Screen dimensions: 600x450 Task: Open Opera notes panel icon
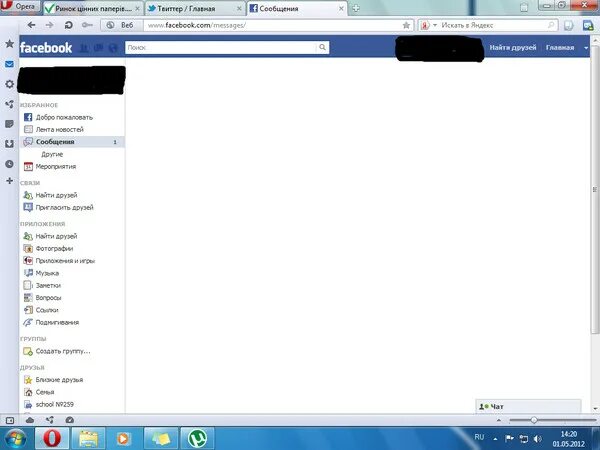point(10,124)
